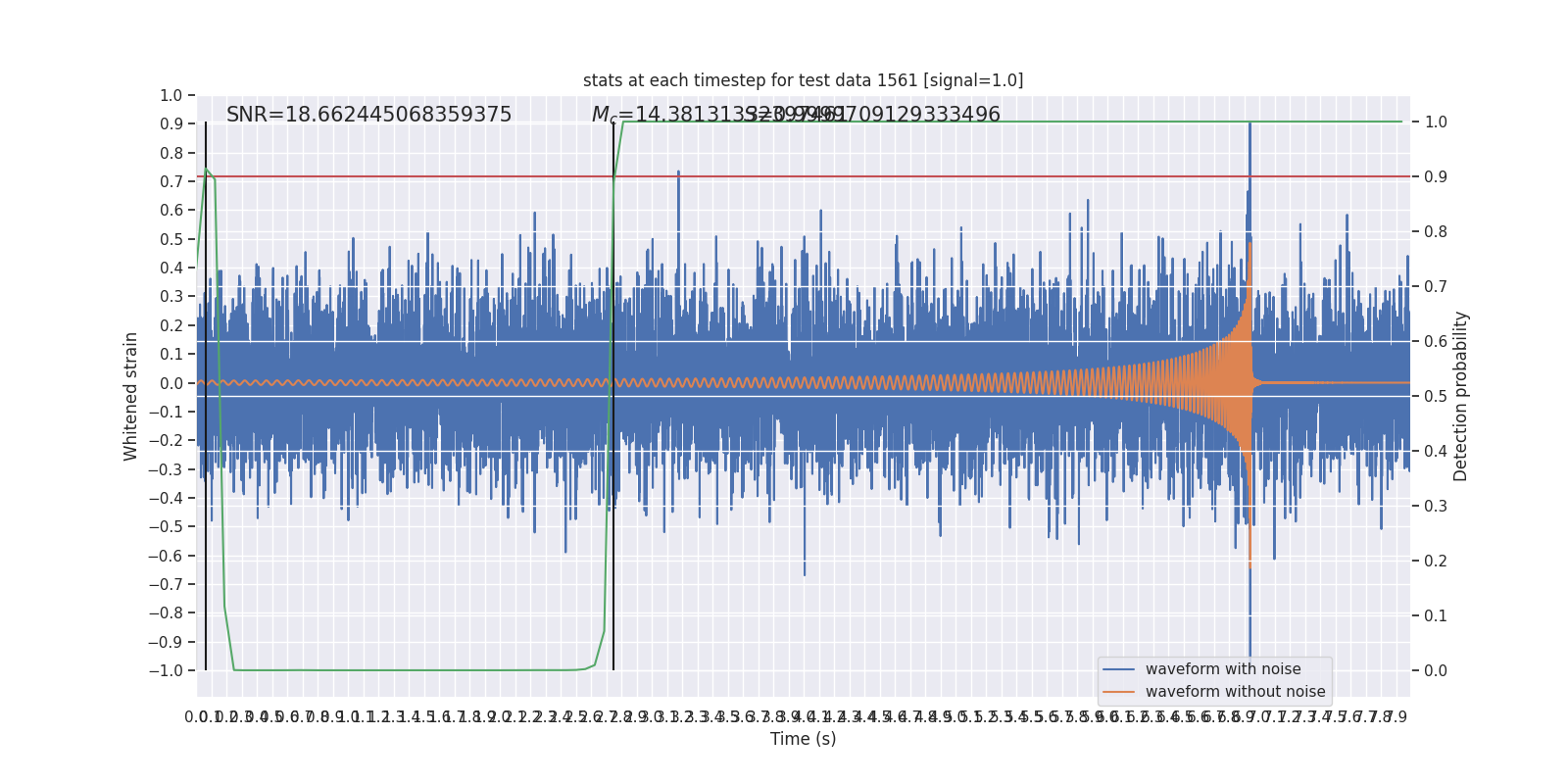The height and width of the screenshot is (784, 1568).
Task: Click the blue line swatch in the legend
Action: 1118,669
